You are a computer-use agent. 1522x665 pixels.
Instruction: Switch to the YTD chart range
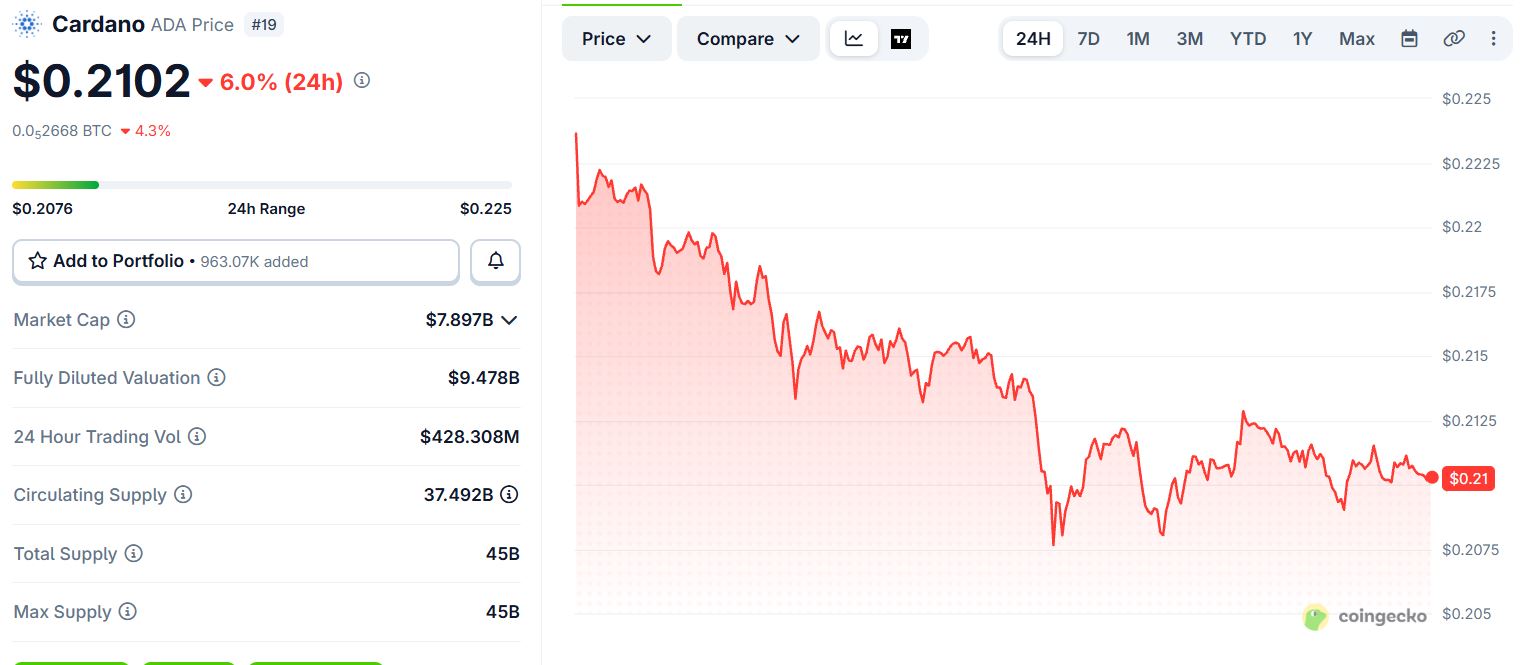tap(1247, 39)
